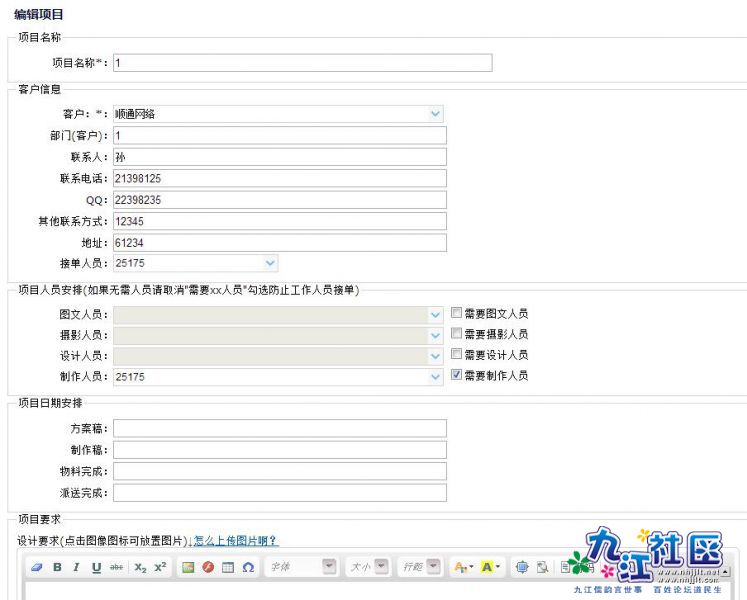Click the 怎么上传图片呢? help link
Screen dimensions: 747x600
235,541
